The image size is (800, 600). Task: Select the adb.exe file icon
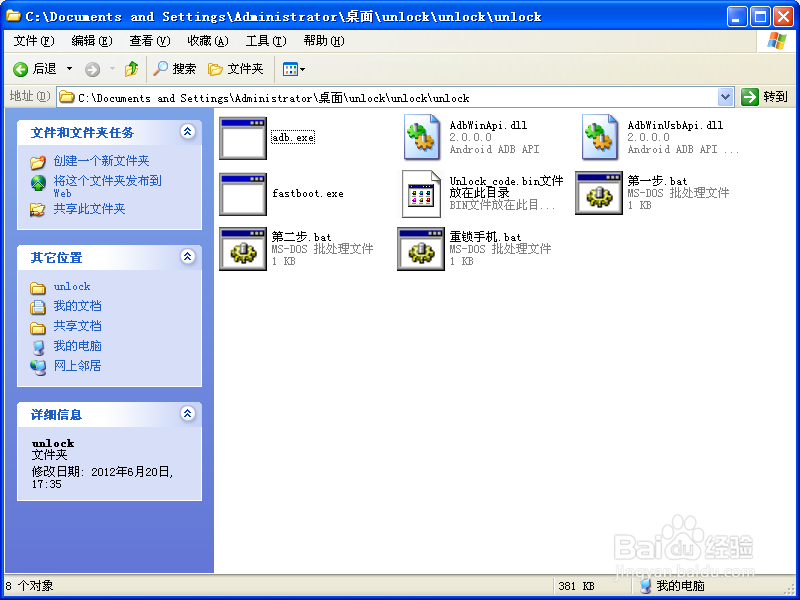point(243,138)
